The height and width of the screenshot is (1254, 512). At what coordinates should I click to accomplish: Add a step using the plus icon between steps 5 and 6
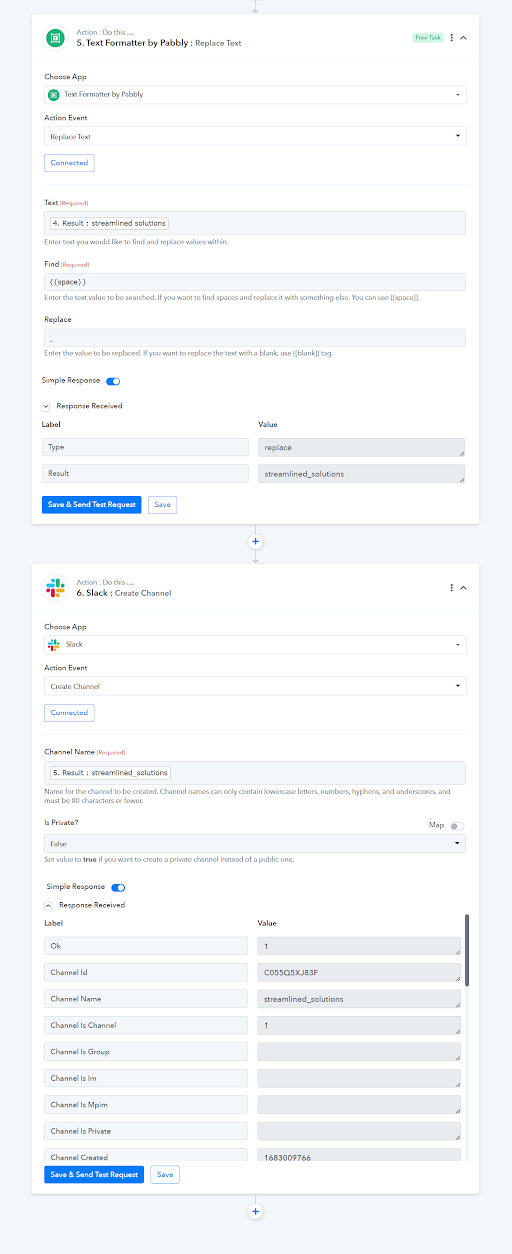pos(255,541)
